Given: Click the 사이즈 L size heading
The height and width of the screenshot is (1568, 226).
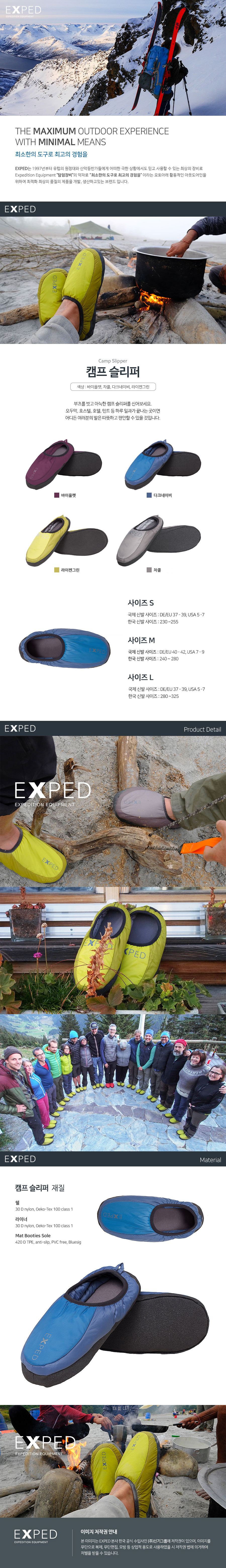Looking at the screenshot, I should pyautogui.click(x=140, y=677).
